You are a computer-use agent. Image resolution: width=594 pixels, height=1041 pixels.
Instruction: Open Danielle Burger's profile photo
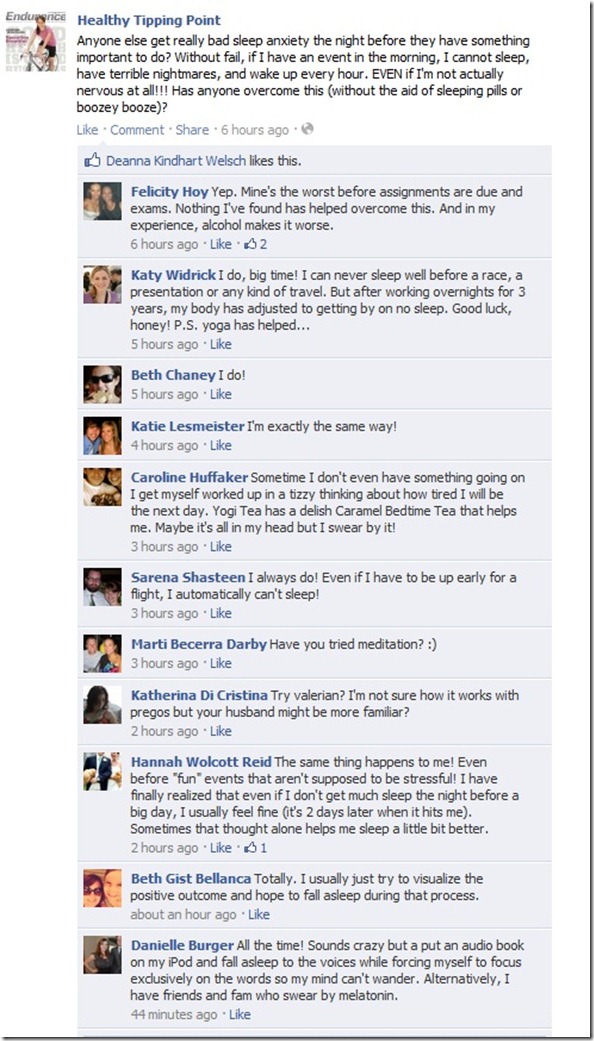[102, 955]
